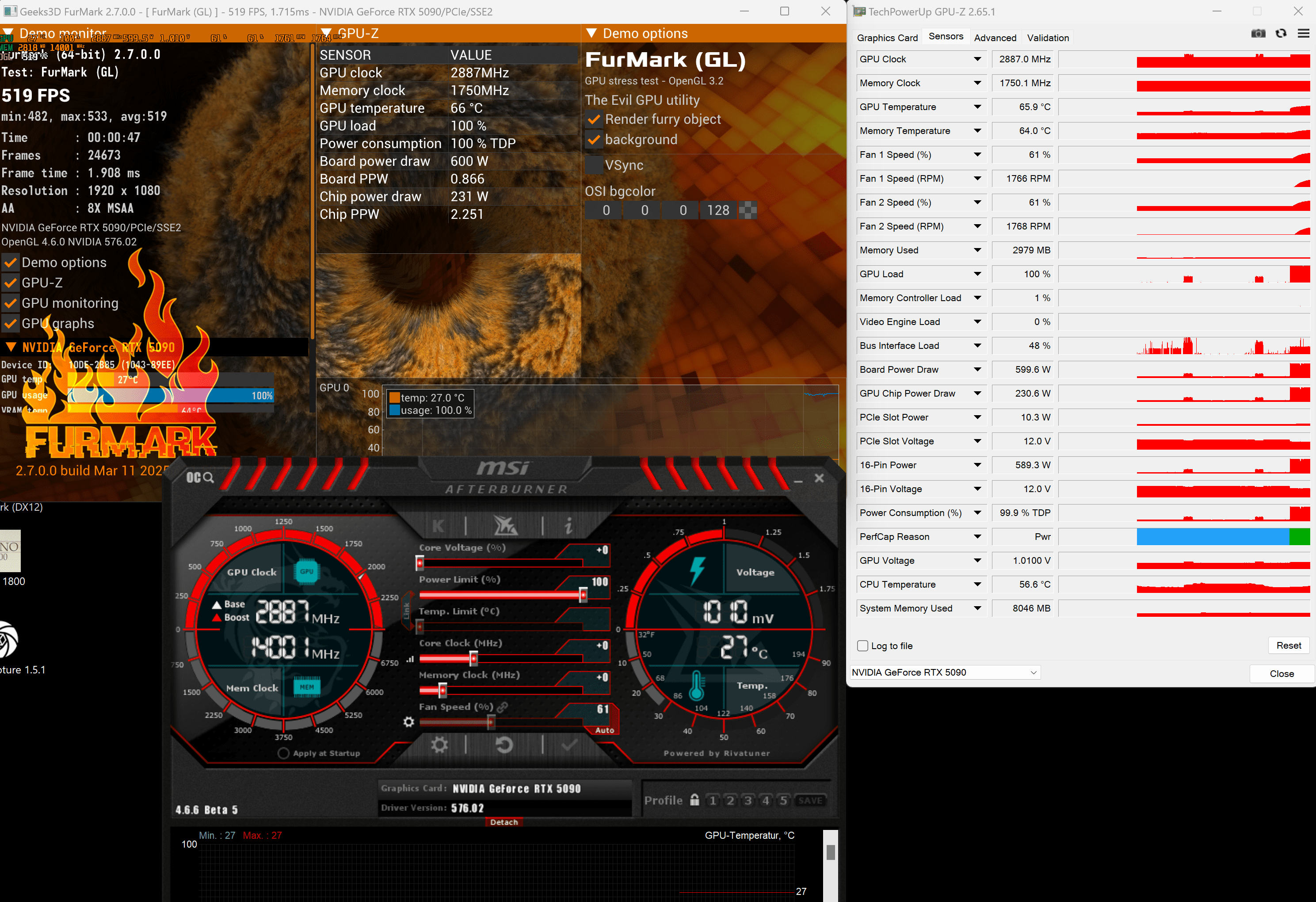Open Afterburner info 'i' icon
The height and width of the screenshot is (902, 1316).
(568, 525)
